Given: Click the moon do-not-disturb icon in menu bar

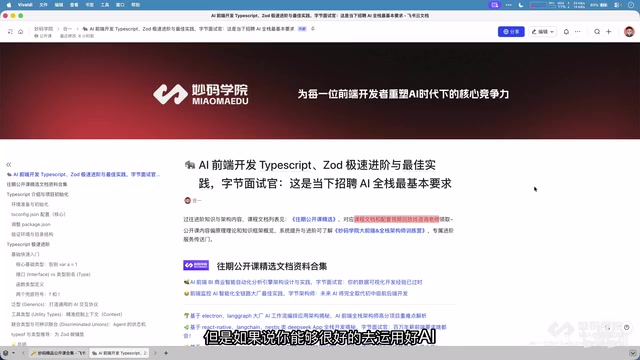Looking at the screenshot, I should [x=521, y=5].
